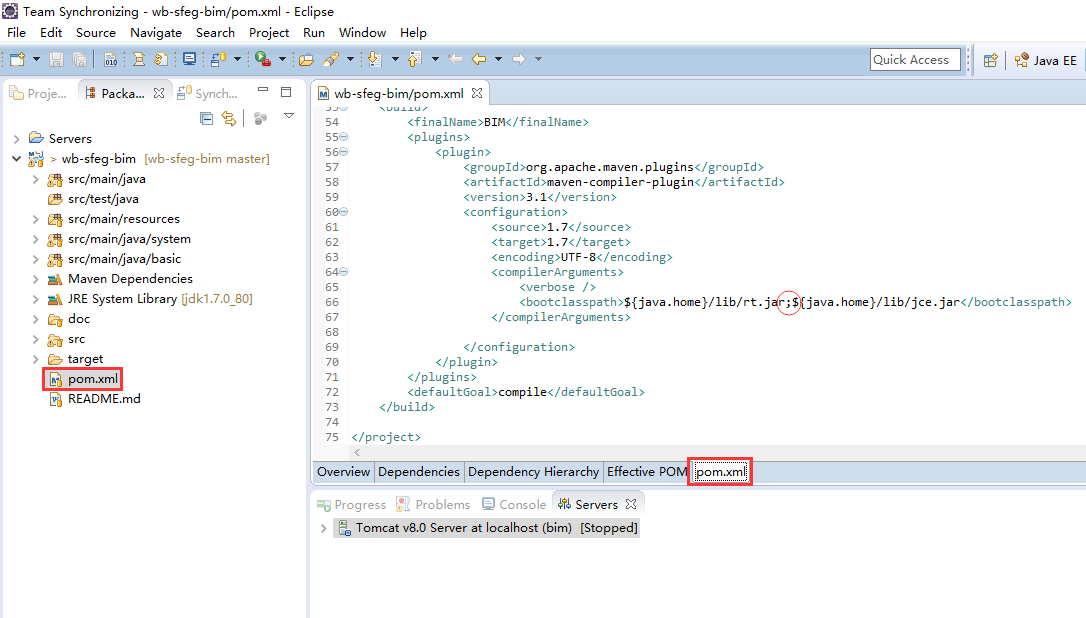Open the New wizard dropdown arrow

click(x=36, y=60)
